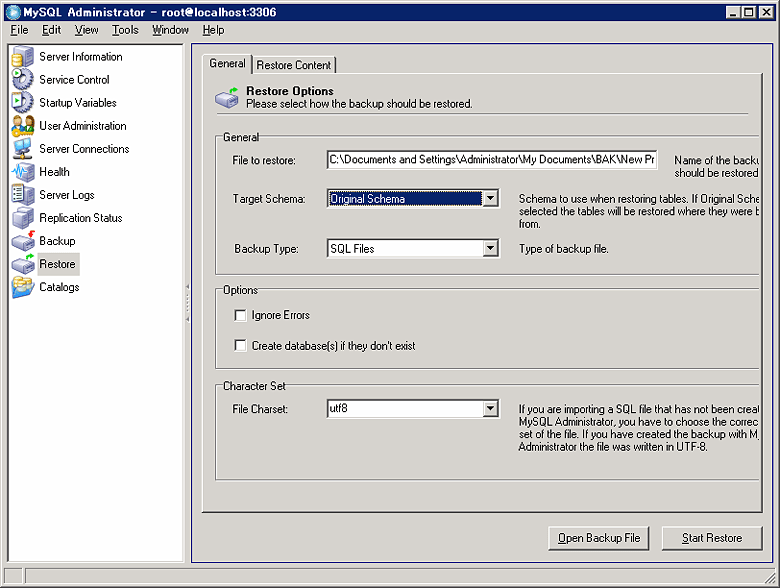Click the Service Control gear icon
This screenshot has height=588, width=780.
pos(22,79)
